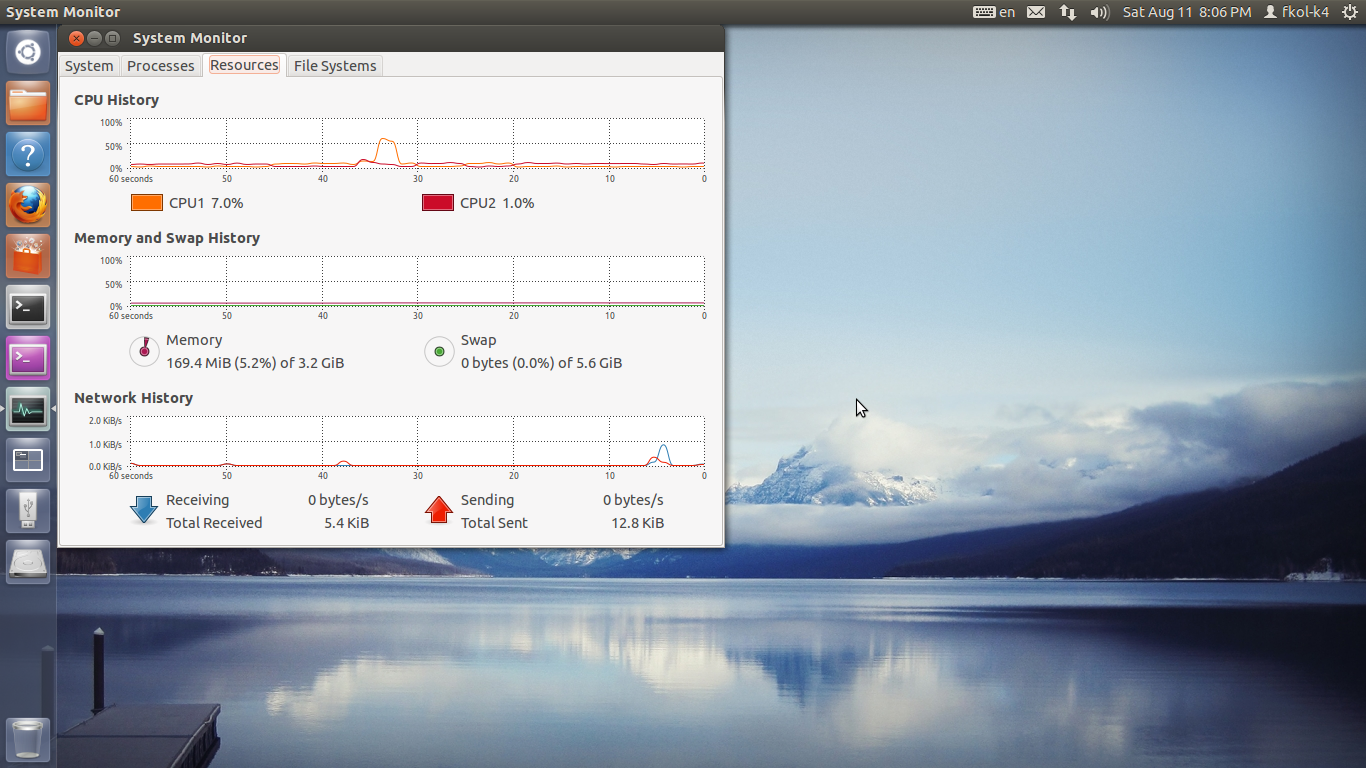Click the Network History graph
Image resolution: width=1366 pixels, height=768 pixels.
pyautogui.click(x=417, y=441)
